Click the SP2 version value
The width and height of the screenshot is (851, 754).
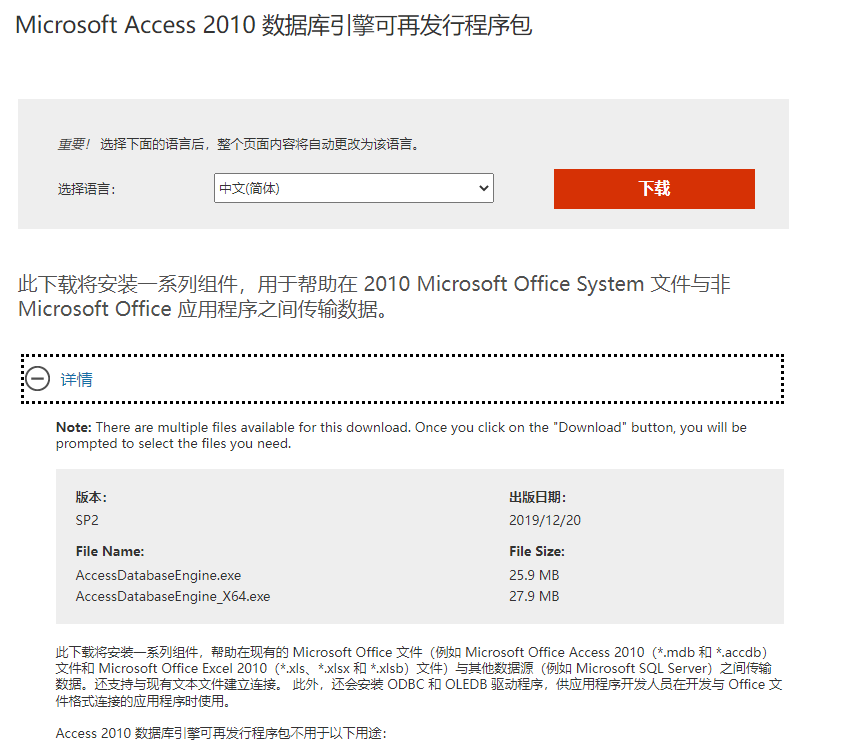[87, 521]
